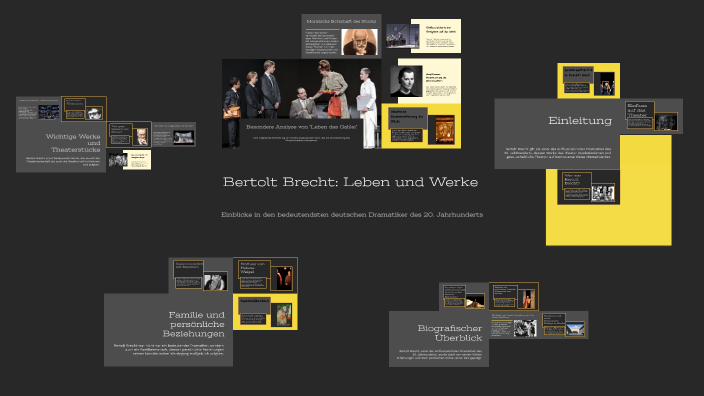Open 'Einfluss von Helene Weigel' slide
Viewport: 704px width, 396px height.
pos(265,275)
